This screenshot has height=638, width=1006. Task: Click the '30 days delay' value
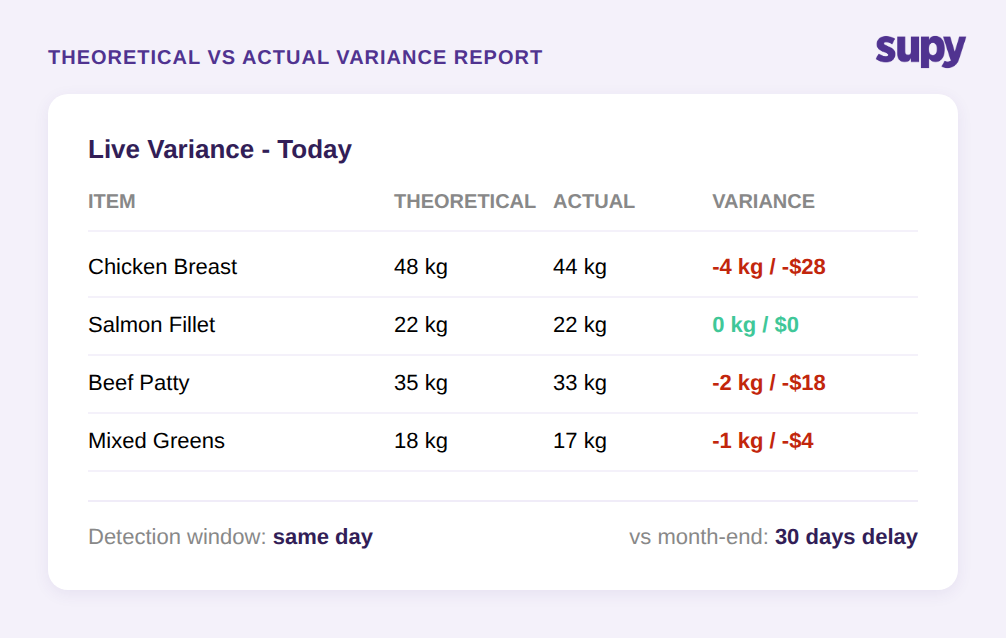pyautogui.click(x=846, y=537)
